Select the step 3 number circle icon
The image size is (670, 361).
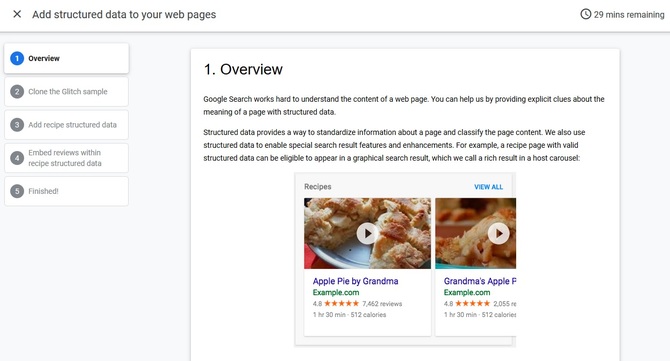(17, 125)
